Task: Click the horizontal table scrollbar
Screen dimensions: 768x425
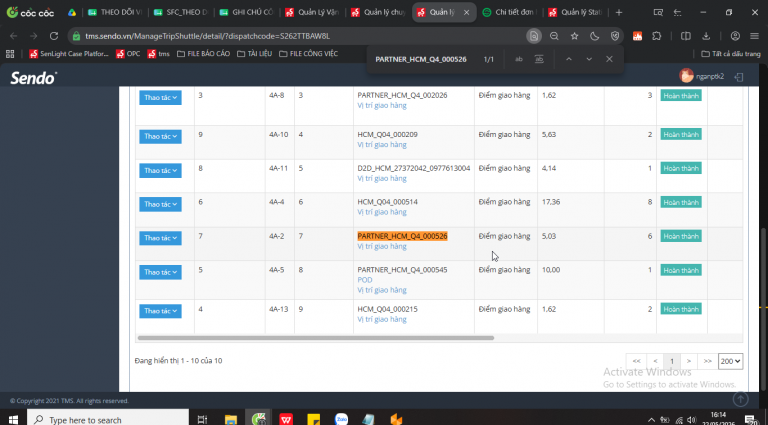Action: [316, 338]
